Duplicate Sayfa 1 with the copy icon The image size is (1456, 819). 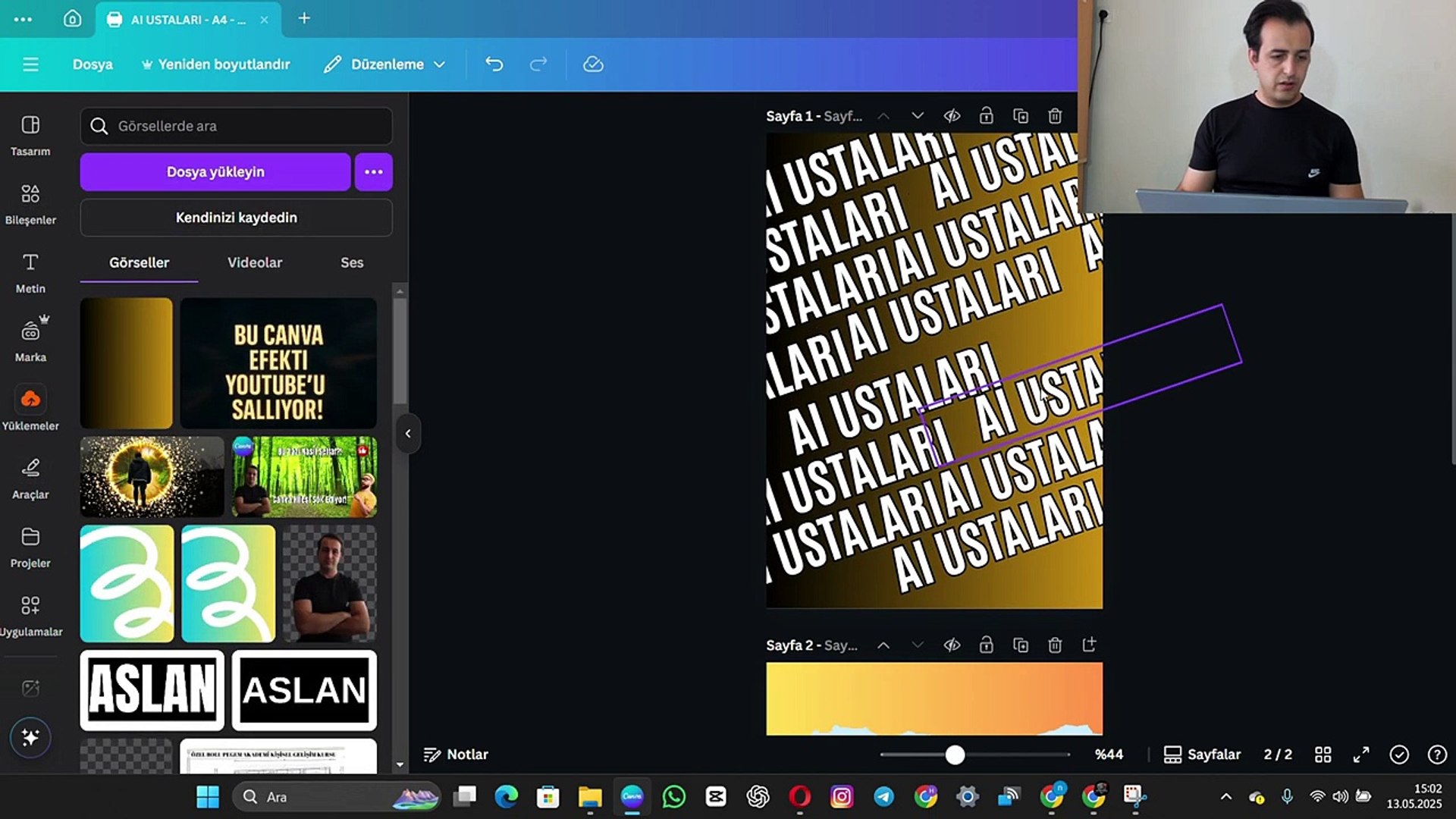(x=1021, y=115)
